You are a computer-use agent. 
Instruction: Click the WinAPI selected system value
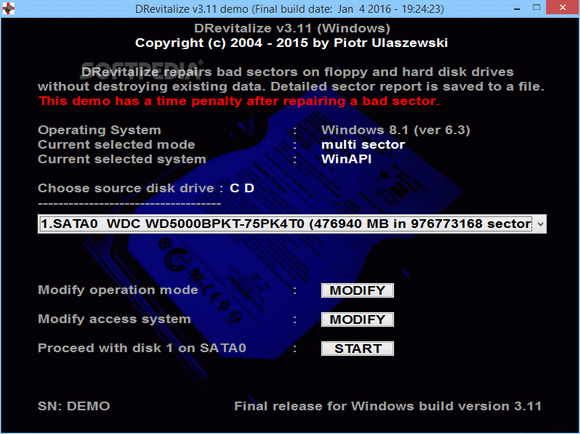pos(346,159)
